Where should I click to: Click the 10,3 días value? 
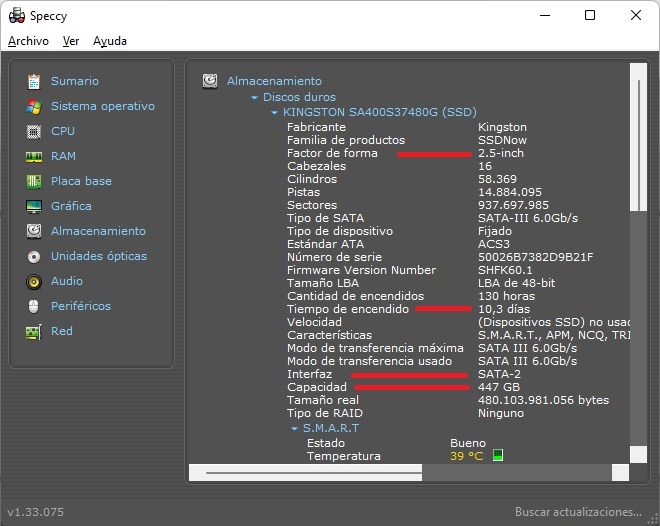504,309
